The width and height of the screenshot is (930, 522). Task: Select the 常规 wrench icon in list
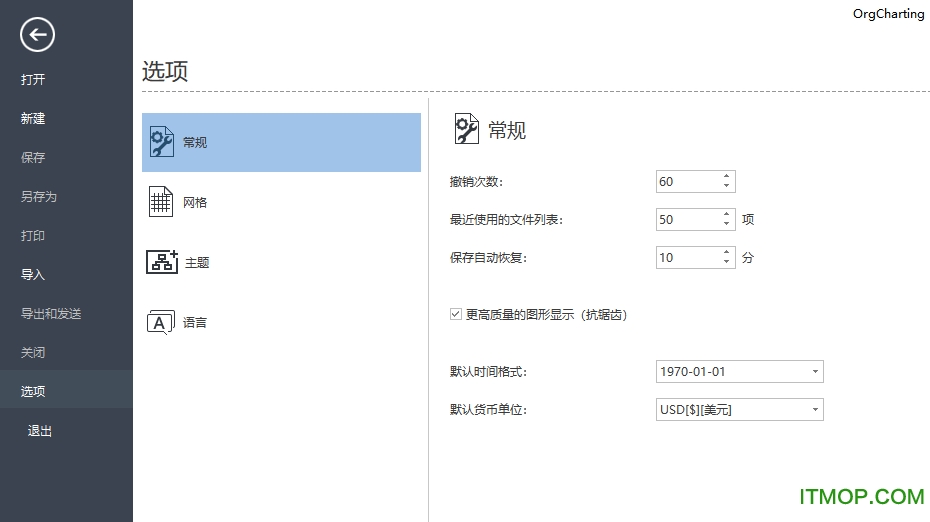[161, 142]
